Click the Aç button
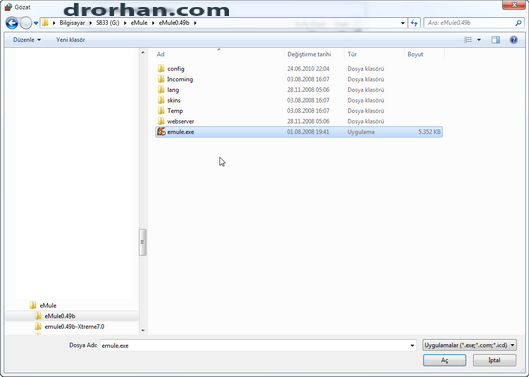Screen dimensions: 529x377 (x=444, y=360)
